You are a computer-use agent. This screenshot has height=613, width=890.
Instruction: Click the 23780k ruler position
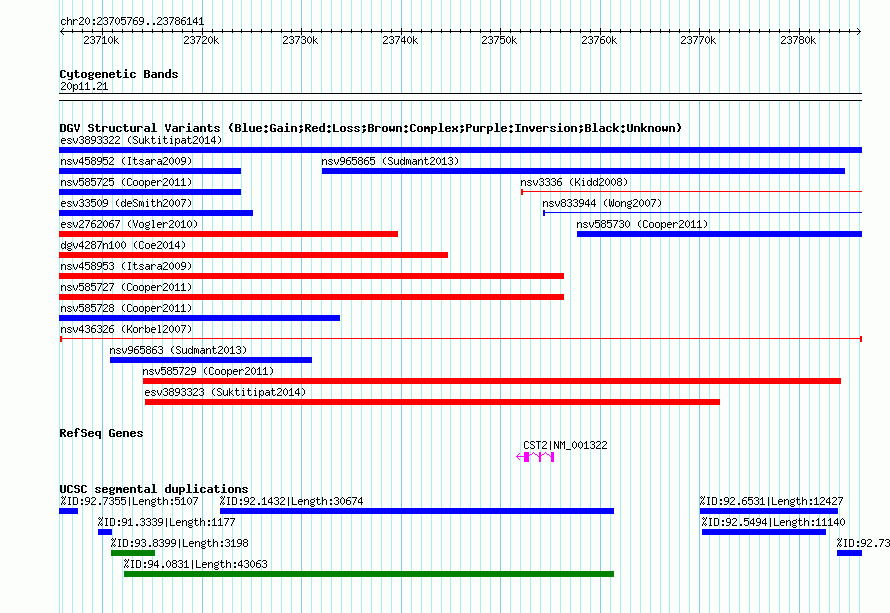click(798, 40)
